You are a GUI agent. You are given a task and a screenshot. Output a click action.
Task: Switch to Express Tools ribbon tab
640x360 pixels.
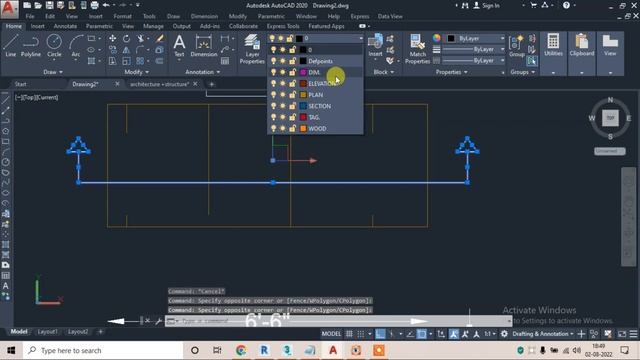click(x=283, y=26)
